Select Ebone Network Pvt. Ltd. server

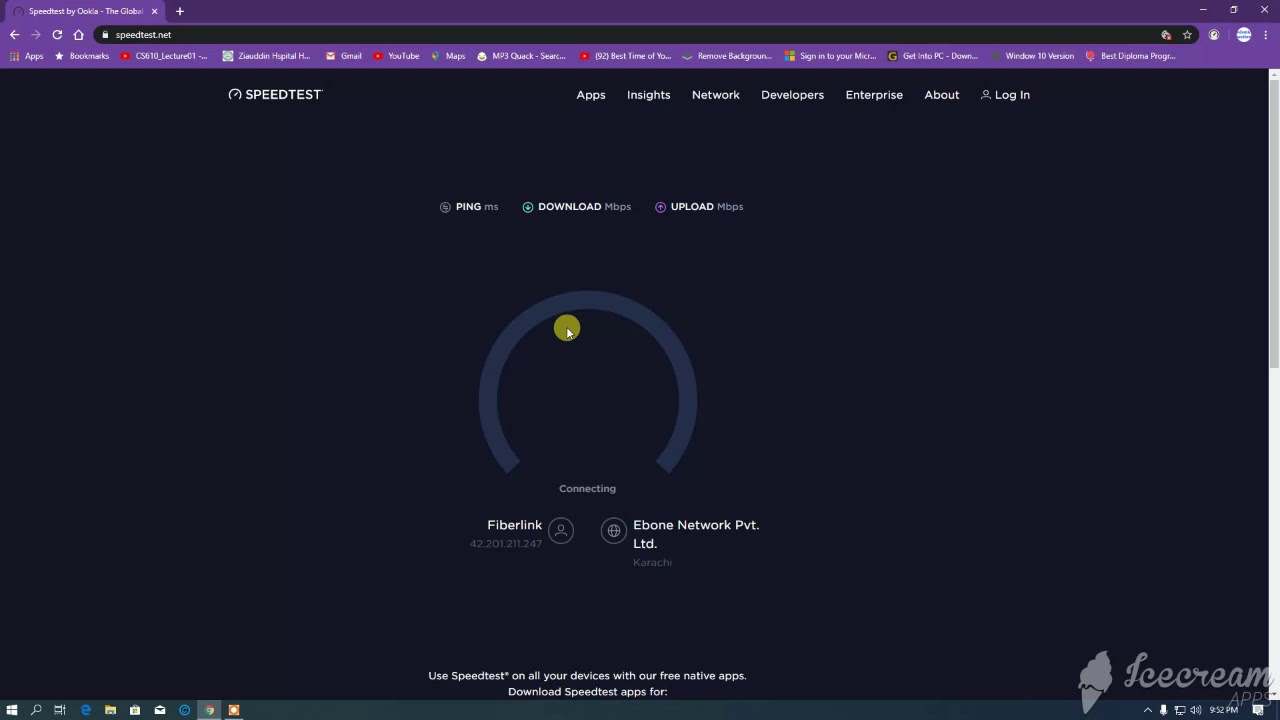[696, 534]
